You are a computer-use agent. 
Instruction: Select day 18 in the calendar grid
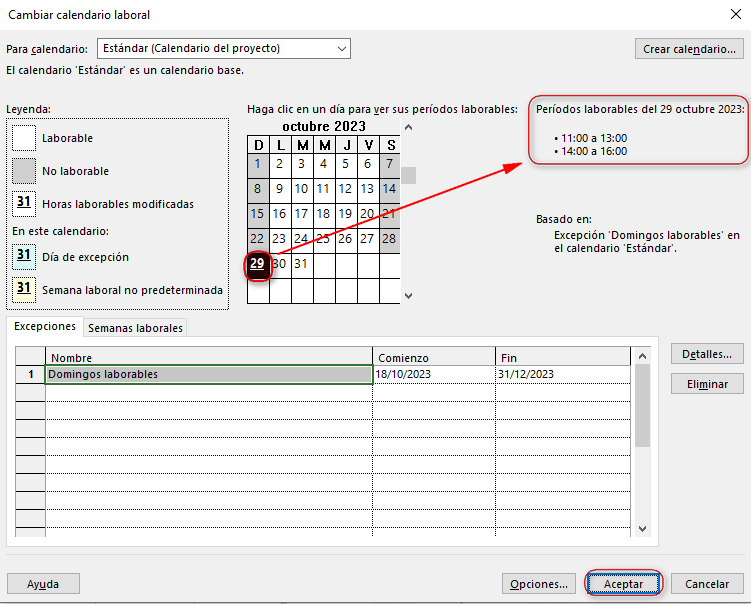pyautogui.click(x=323, y=213)
